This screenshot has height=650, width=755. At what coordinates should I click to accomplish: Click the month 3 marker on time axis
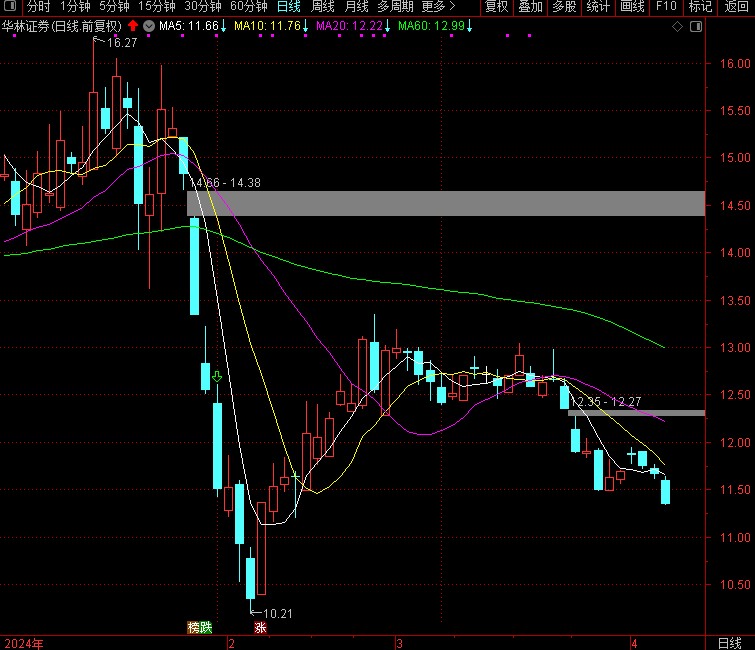pos(399,643)
